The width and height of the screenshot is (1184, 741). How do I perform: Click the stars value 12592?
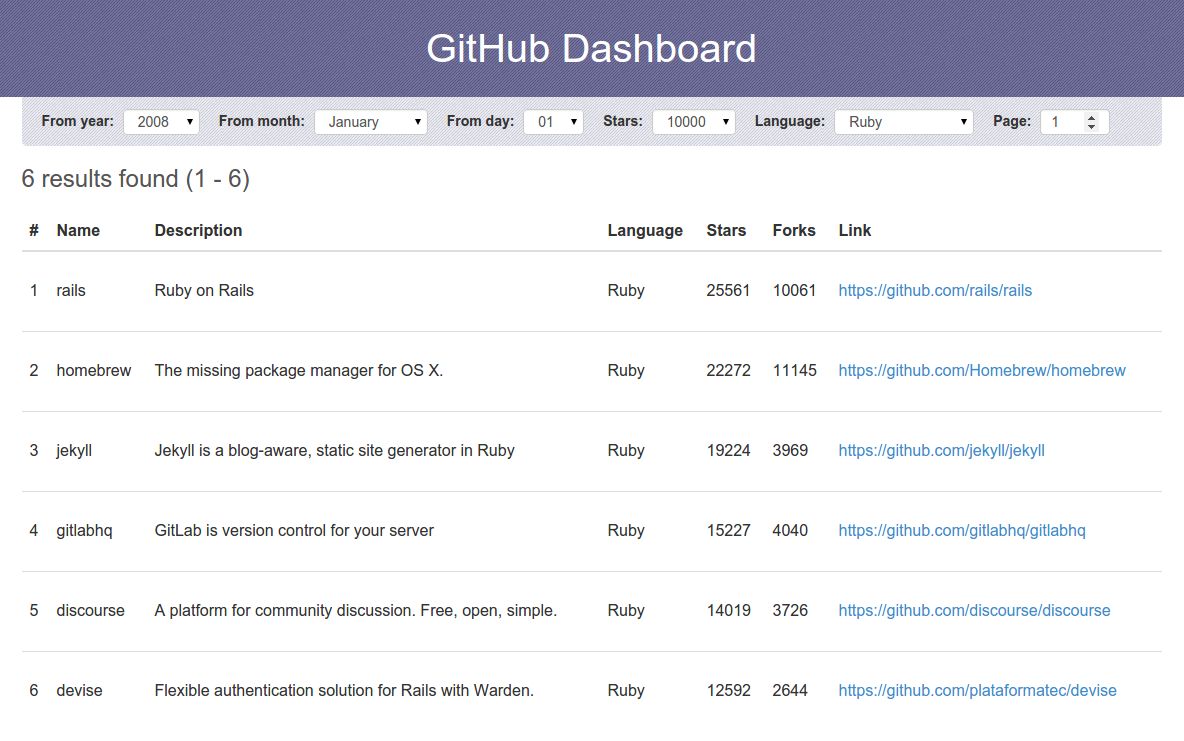[729, 691]
